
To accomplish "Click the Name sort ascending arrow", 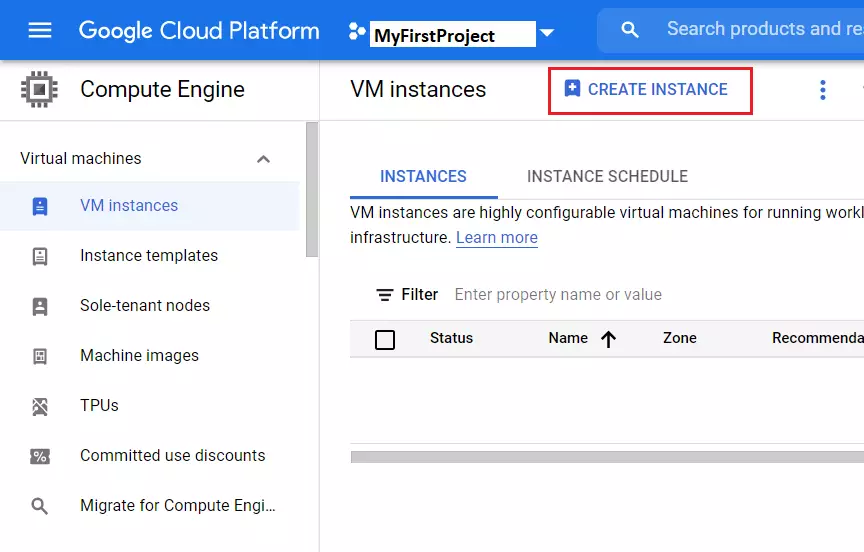I will (608, 339).
